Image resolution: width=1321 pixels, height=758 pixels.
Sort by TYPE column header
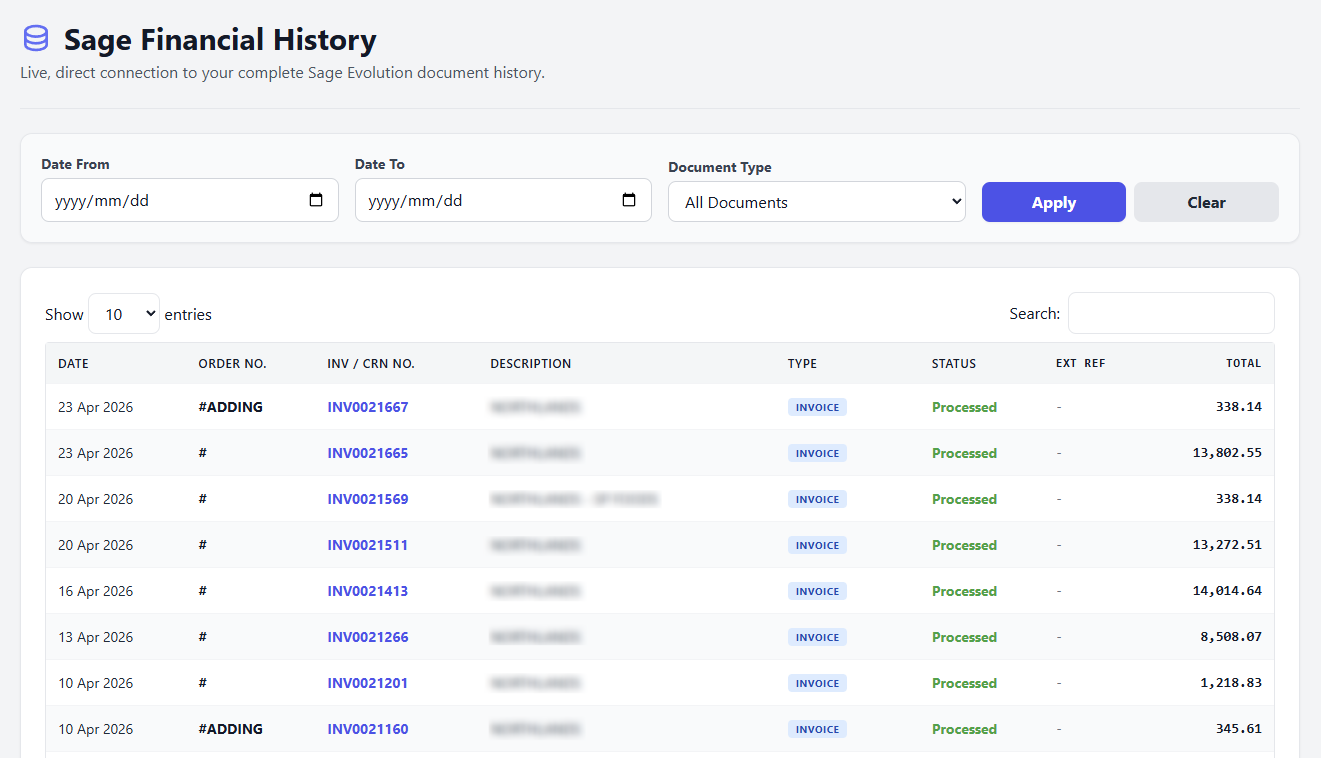802,364
